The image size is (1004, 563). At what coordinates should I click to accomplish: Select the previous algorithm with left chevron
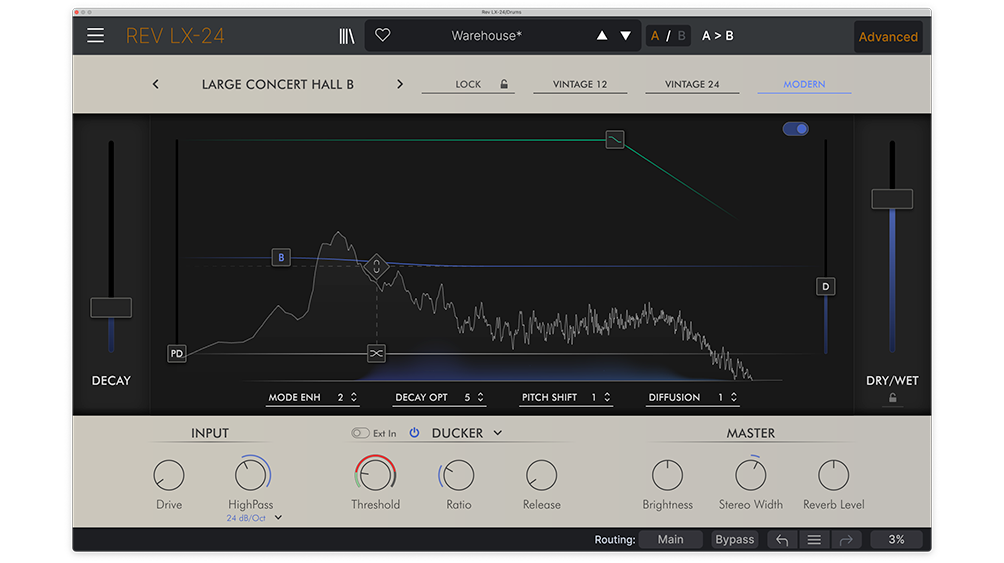(x=156, y=84)
